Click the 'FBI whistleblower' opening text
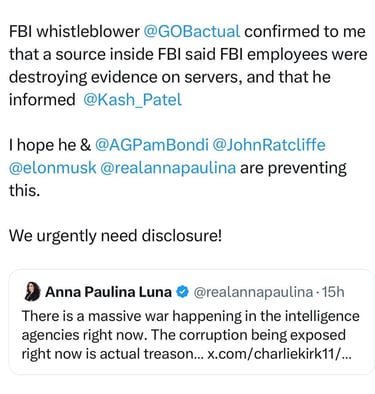This screenshot has height=394, width=375. point(74,32)
